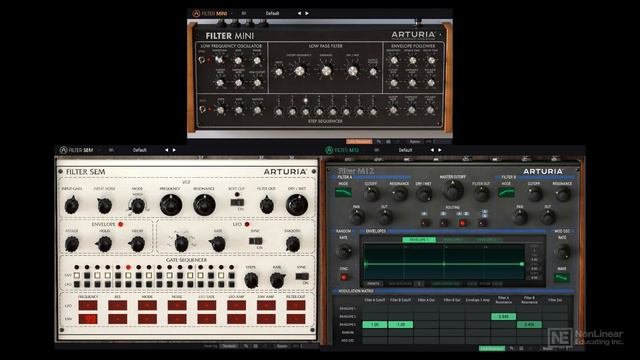The height and width of the screenshot is (360, 640).
Task: Open the Mod Osc Wave selector in Filter M12
Action: pyautogui.click(x=562, y=278)
